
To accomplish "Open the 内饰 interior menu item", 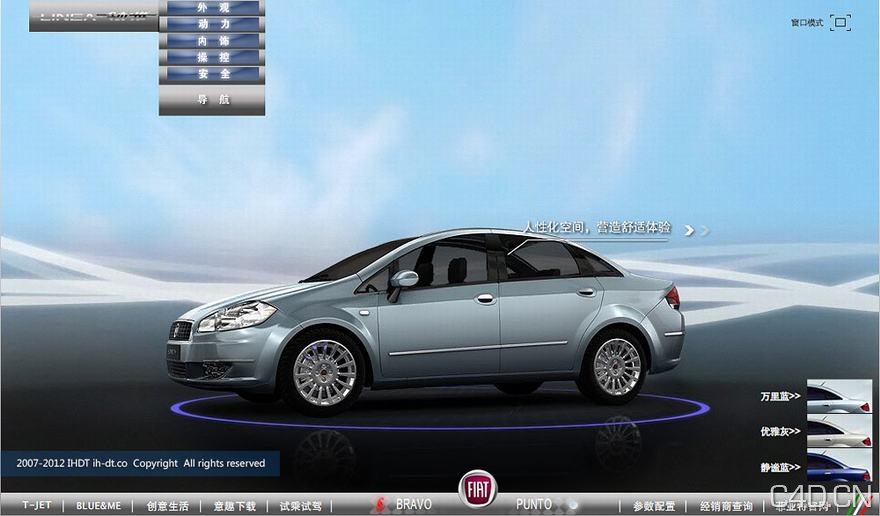I will coord(212,41).
